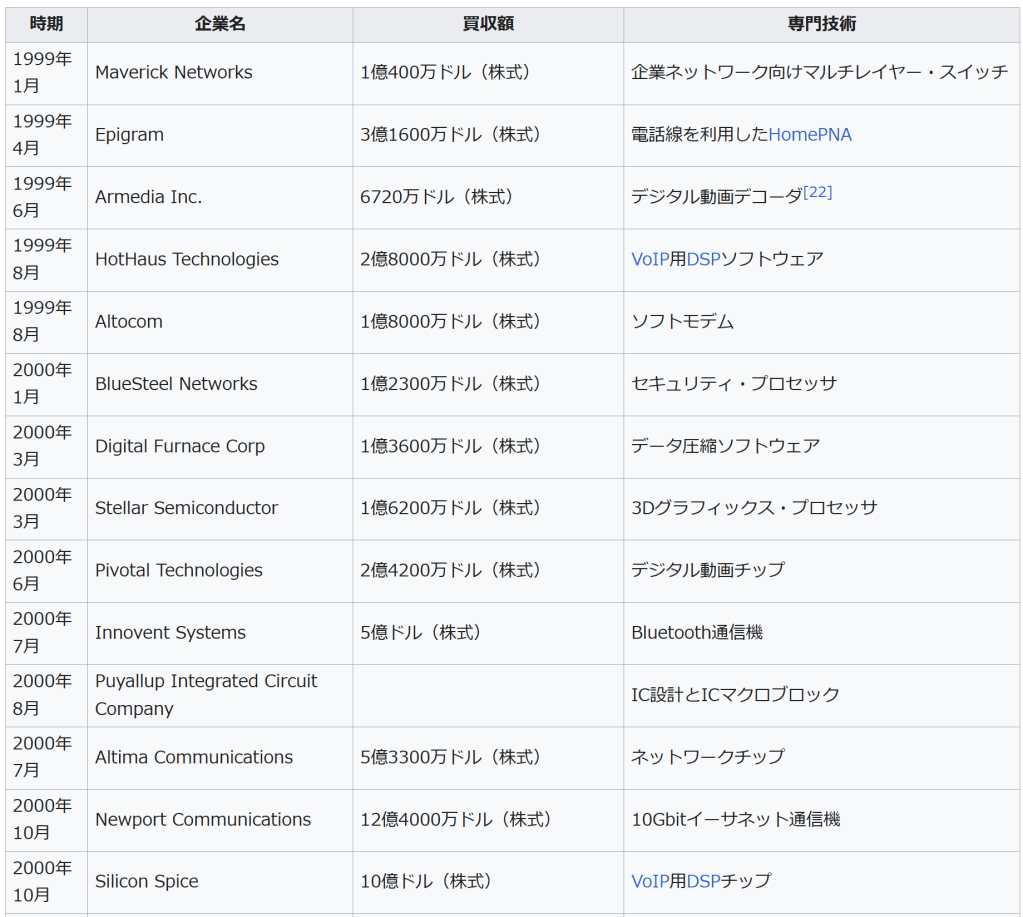Open VoIP link in Silicon Spice row
Viewport: 1023px width, 917px height.
tap(650, 882)
